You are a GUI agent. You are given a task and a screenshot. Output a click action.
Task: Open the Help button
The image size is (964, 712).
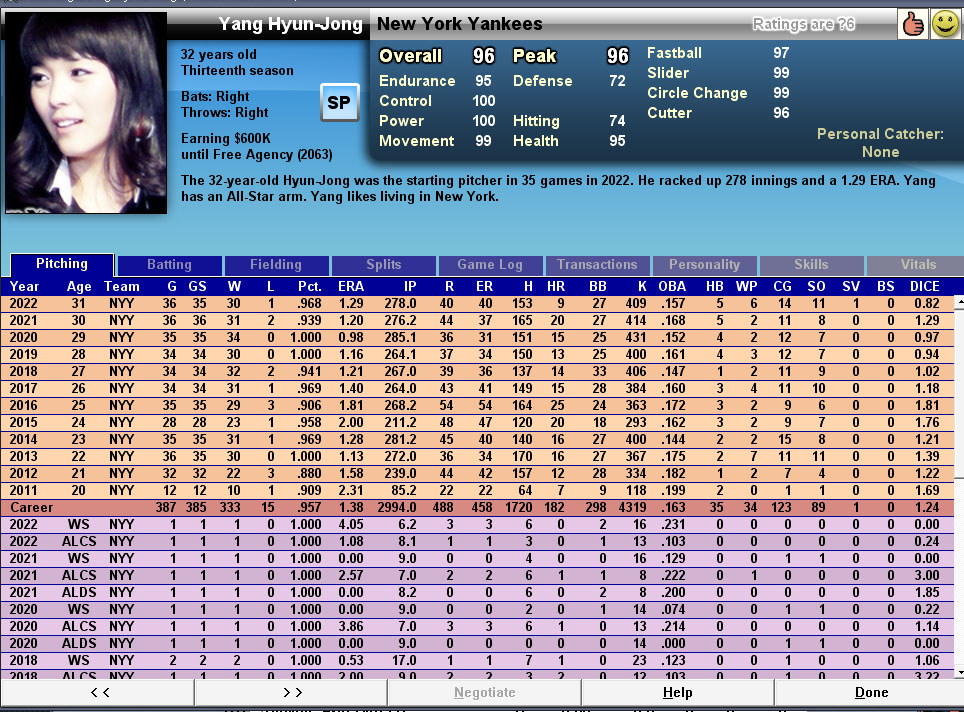pyautogui.click(x=678, y=693)
